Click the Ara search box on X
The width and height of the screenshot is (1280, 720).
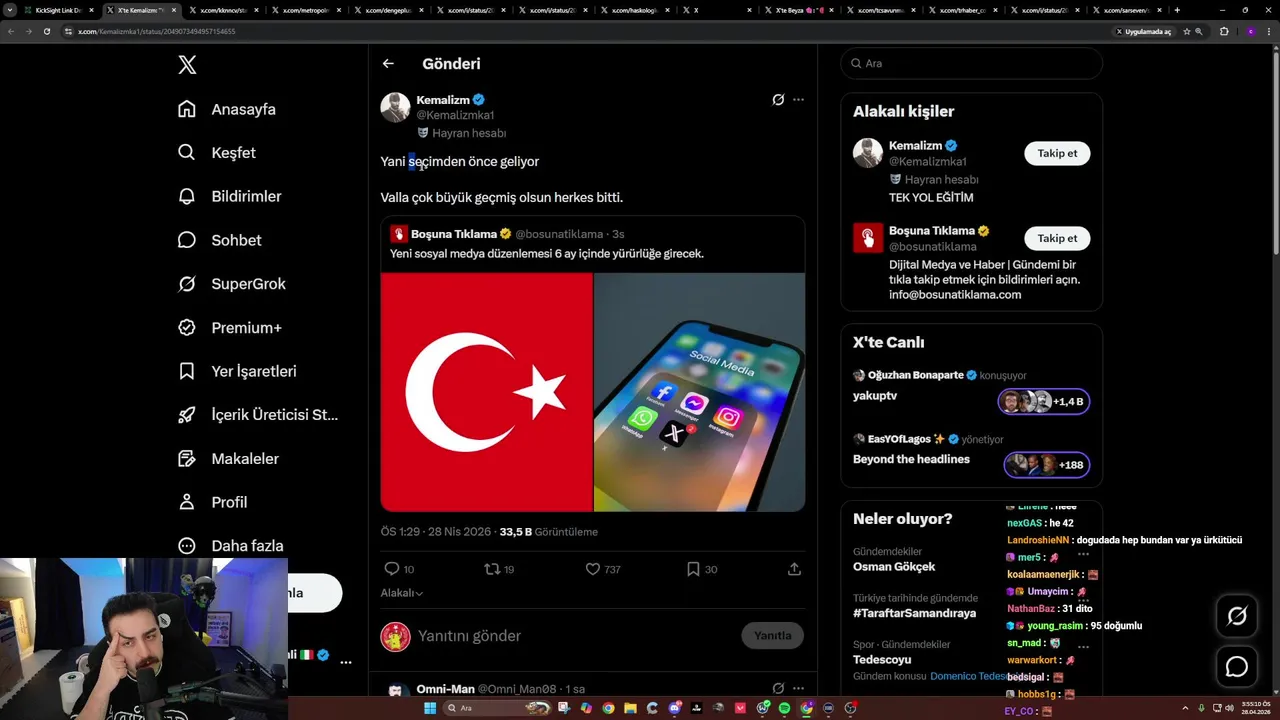971,63
